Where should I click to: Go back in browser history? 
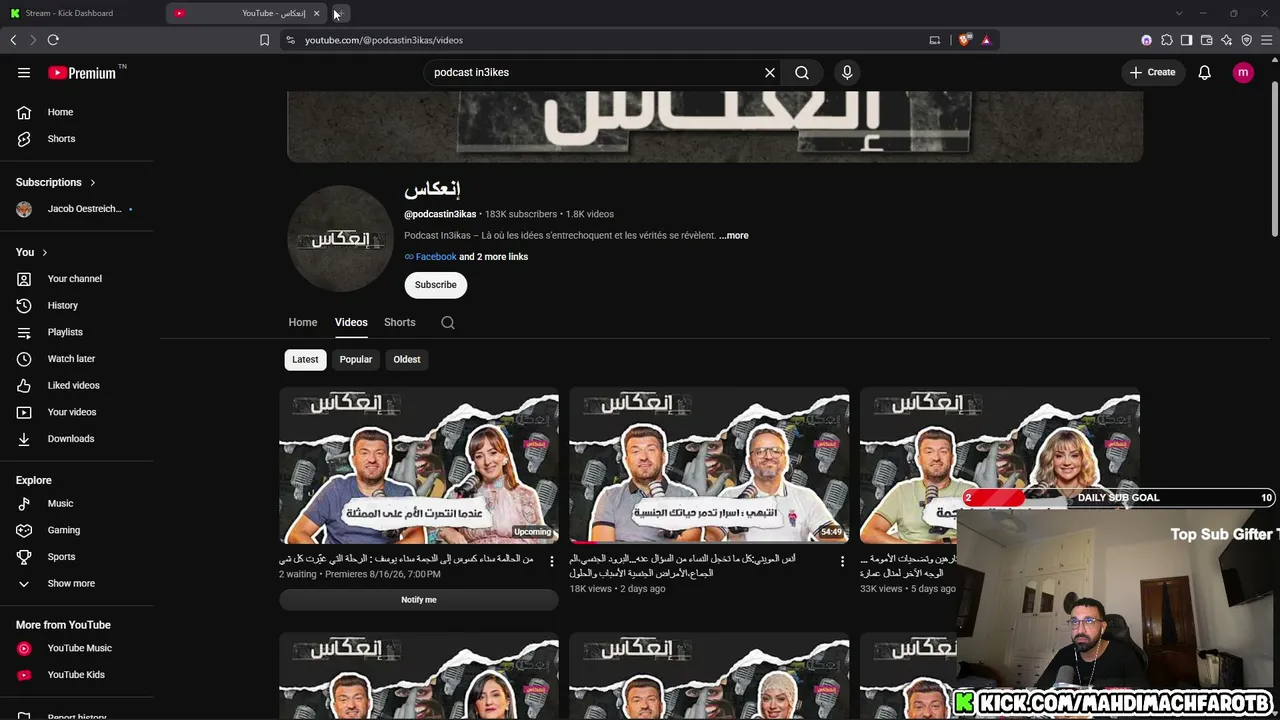tap(13, 40)
